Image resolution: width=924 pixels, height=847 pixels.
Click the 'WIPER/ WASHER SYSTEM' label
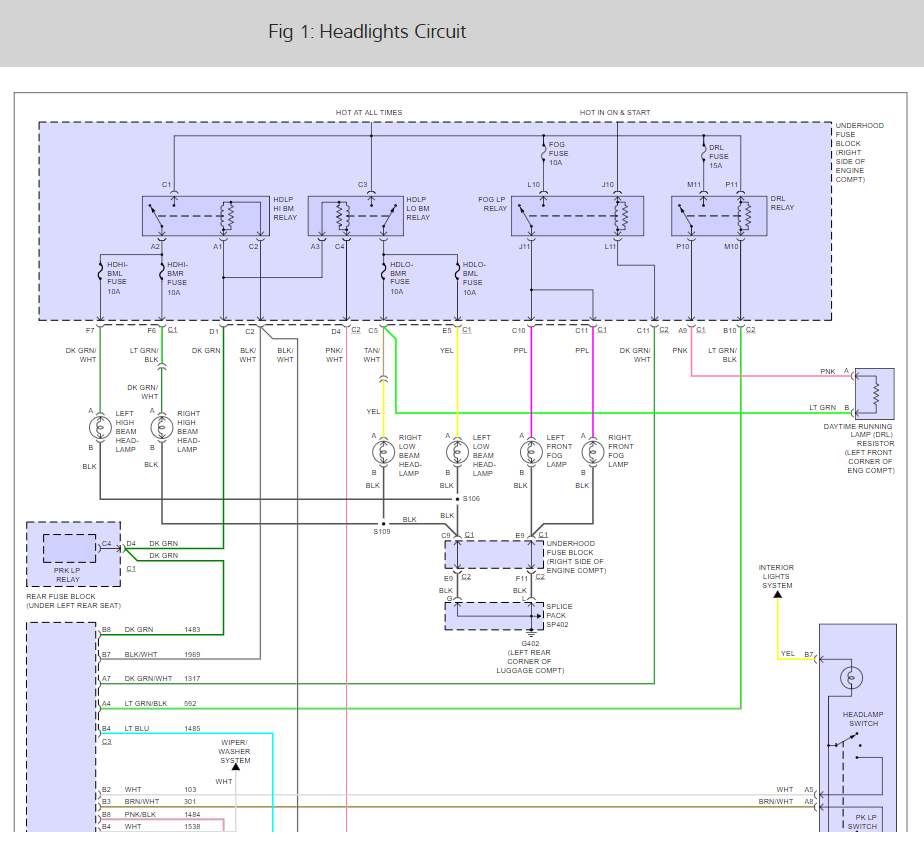point(235,752)
